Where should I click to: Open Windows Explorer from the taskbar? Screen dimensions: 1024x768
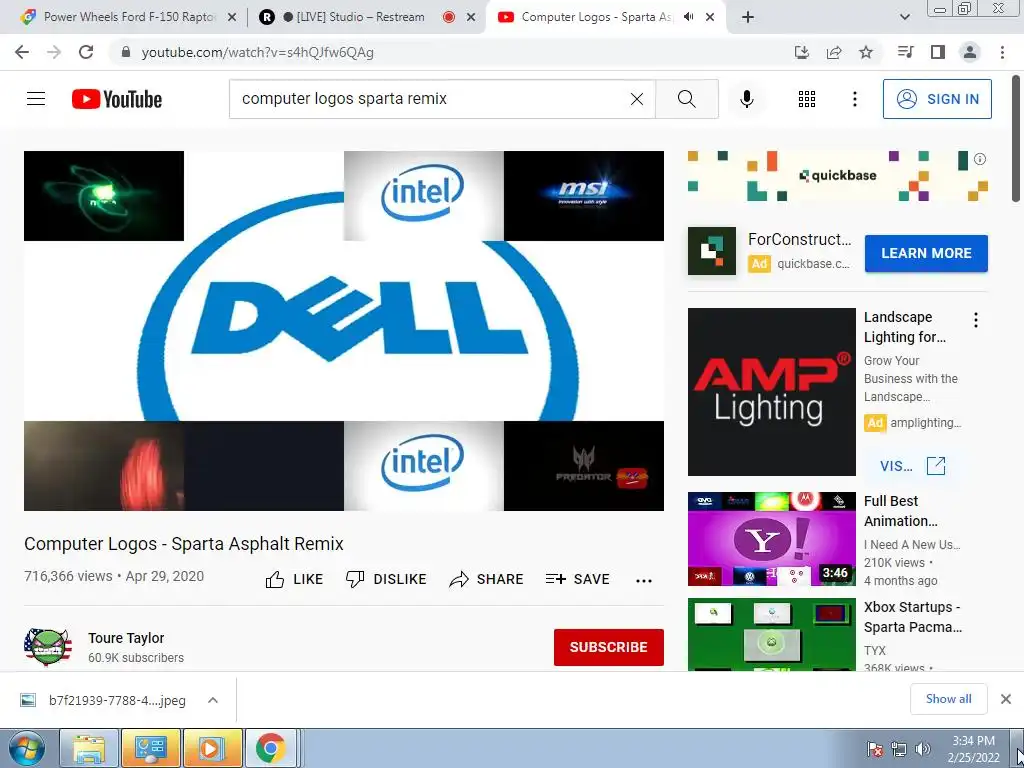(89, 748)
